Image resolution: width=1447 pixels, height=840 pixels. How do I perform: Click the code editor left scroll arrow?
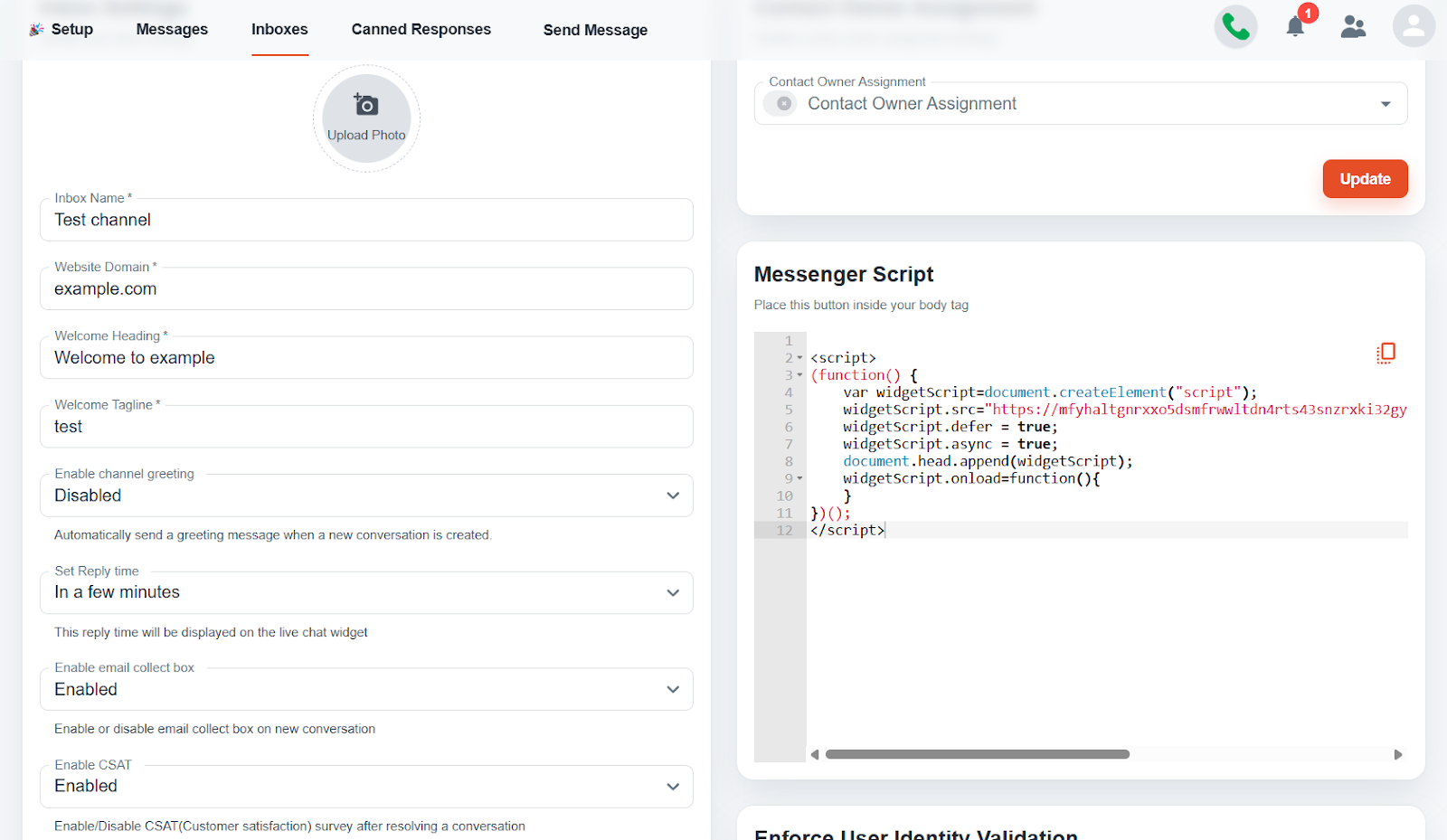click(x=815, y=754)
